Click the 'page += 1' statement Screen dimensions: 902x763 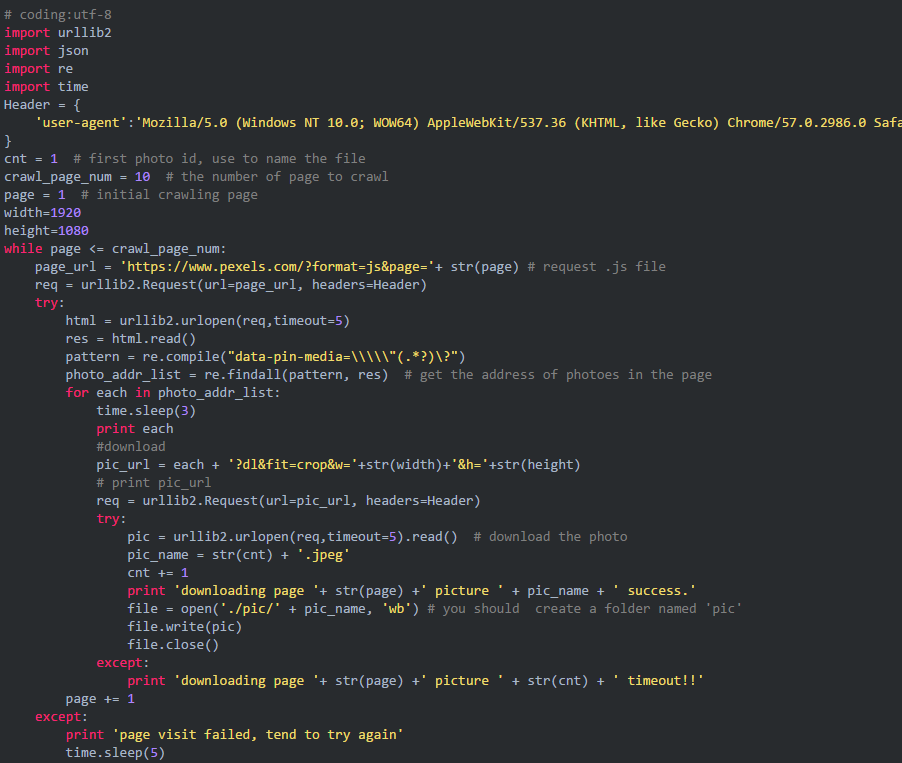100,699
